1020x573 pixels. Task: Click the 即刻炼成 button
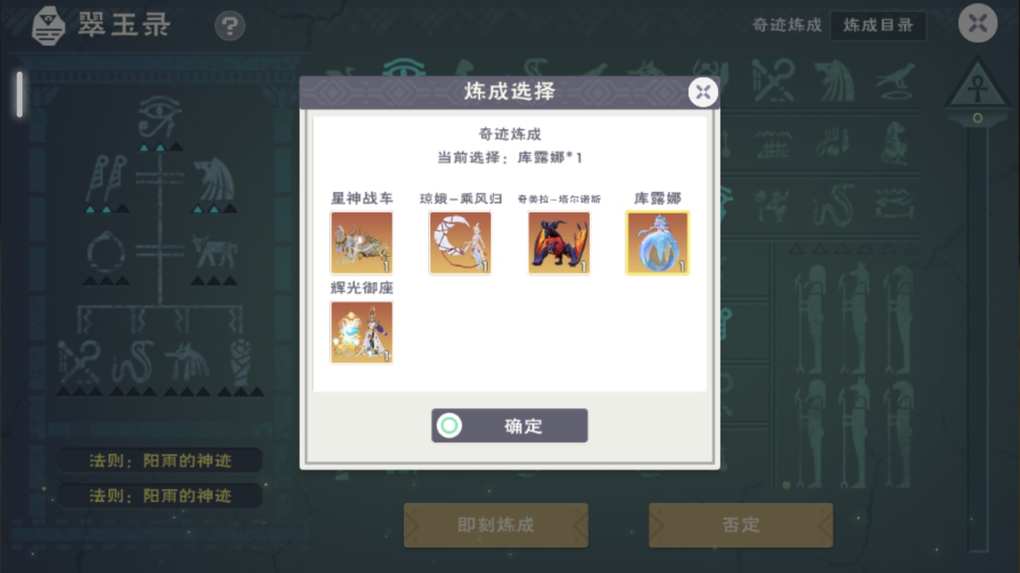point(496,525)
